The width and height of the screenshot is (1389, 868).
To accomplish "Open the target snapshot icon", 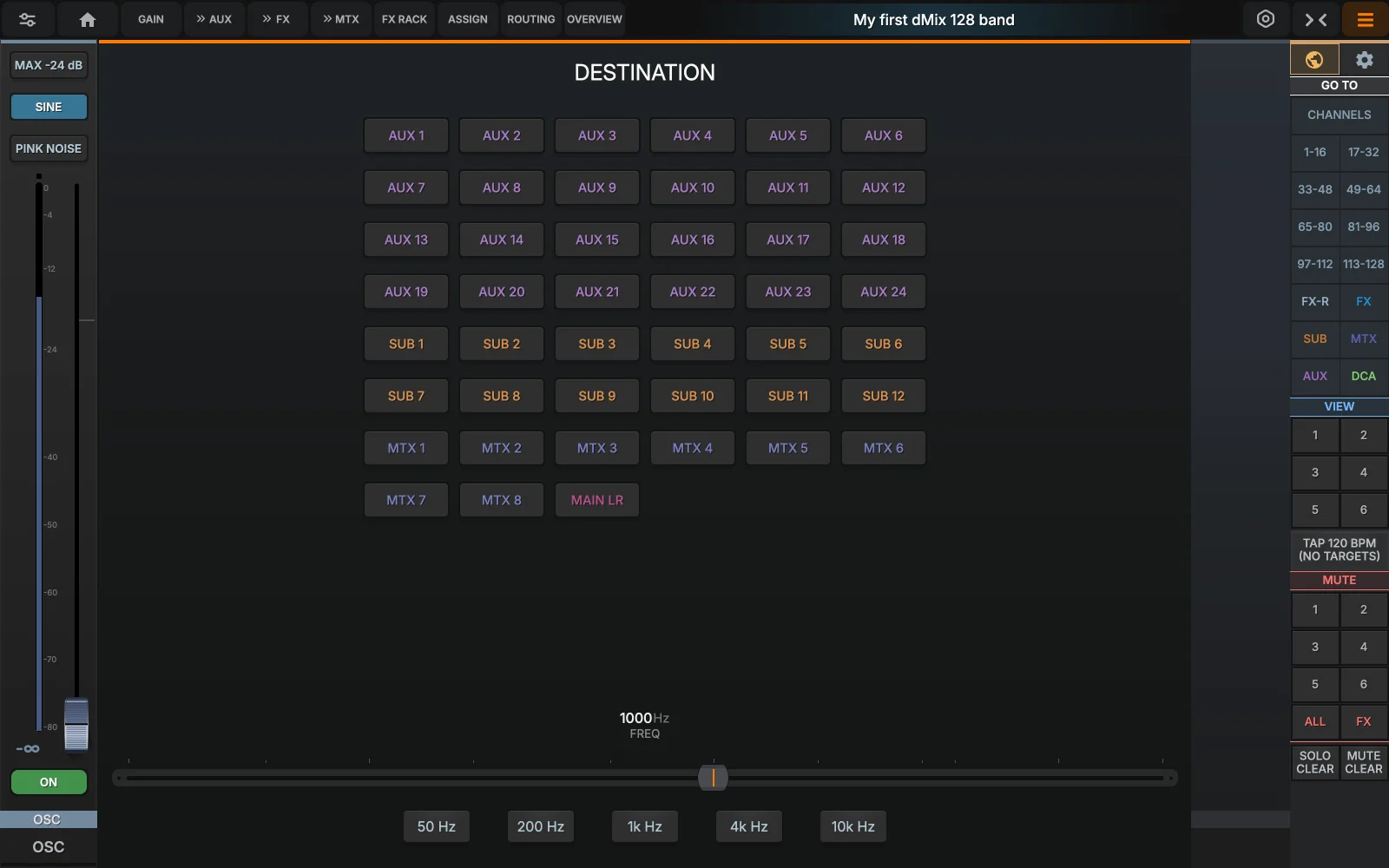I will [1266, 19].
